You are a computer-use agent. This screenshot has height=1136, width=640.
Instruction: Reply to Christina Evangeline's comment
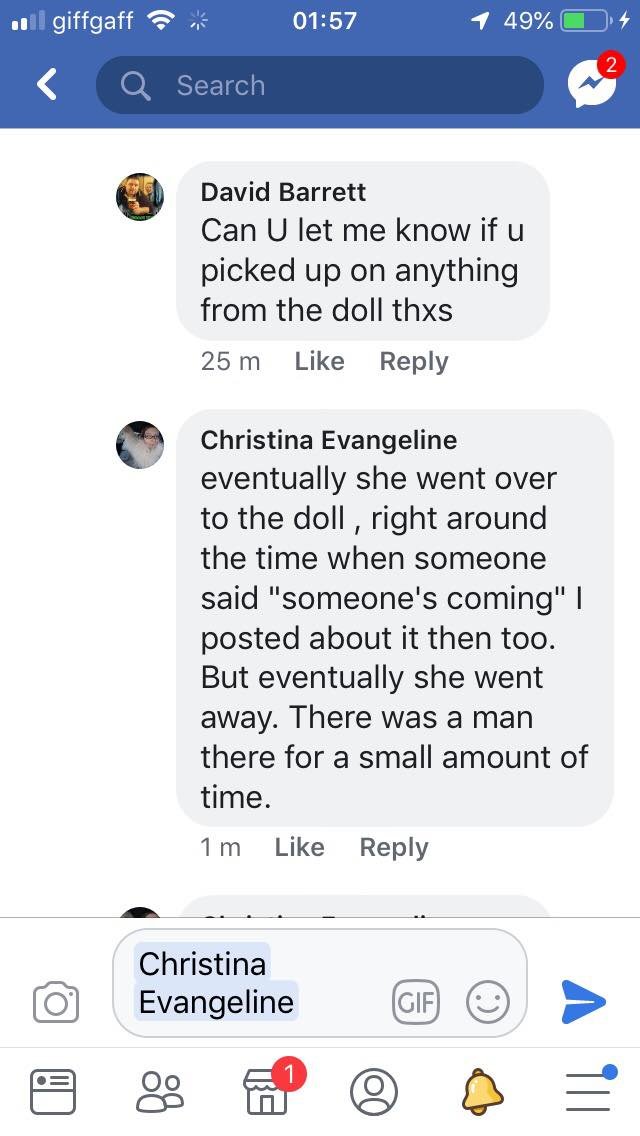pyautogui.click(x=393, y=847)
